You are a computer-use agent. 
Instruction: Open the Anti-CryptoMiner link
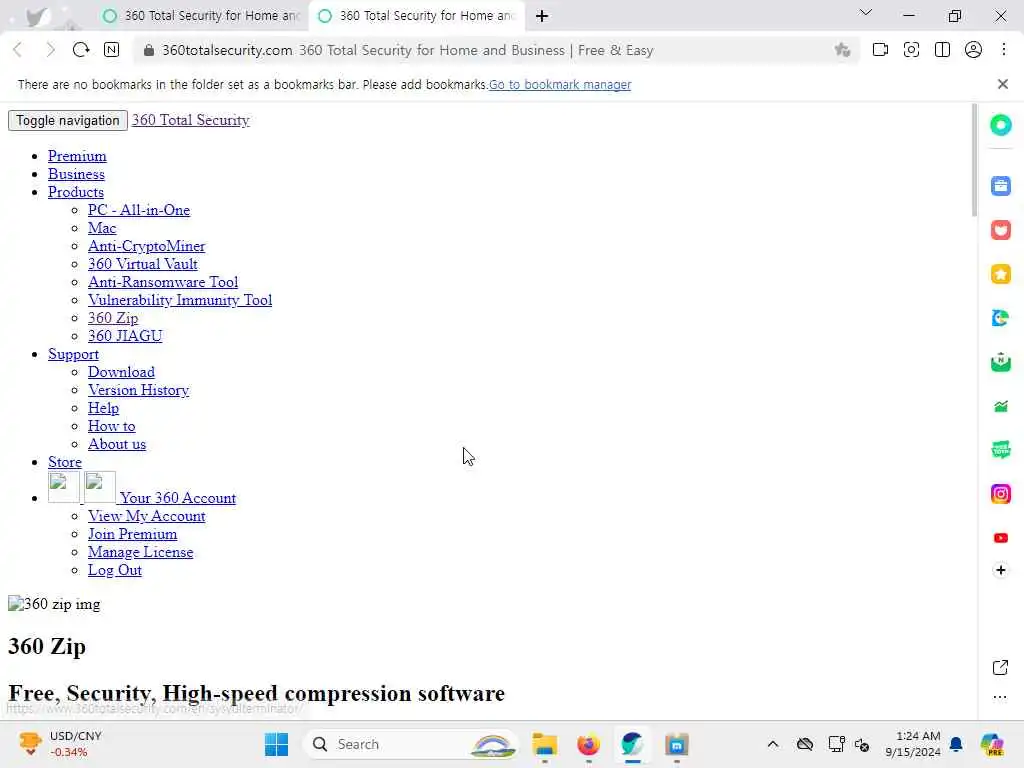[x=146, y=246]
